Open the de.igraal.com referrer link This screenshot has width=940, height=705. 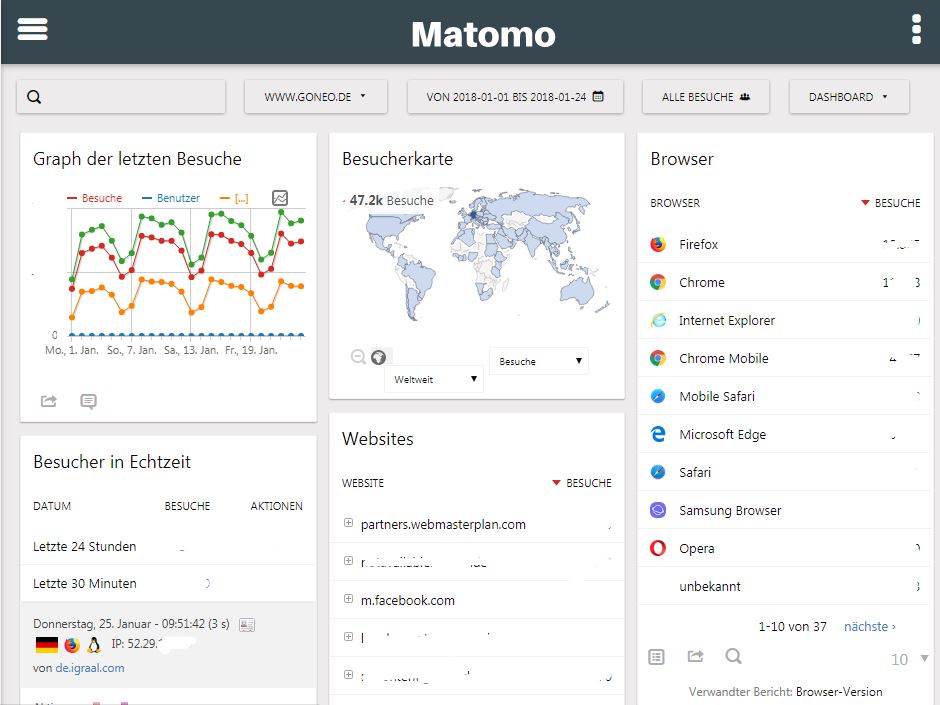coord(90,668)
